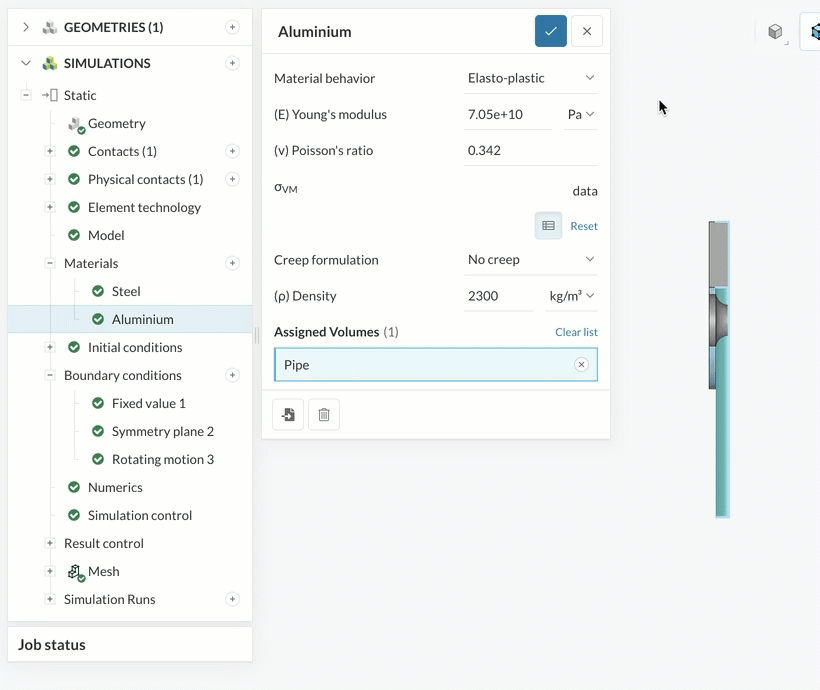
Task: Confirm Aluminium settings with checkmark button
Action: click(550, 31)
